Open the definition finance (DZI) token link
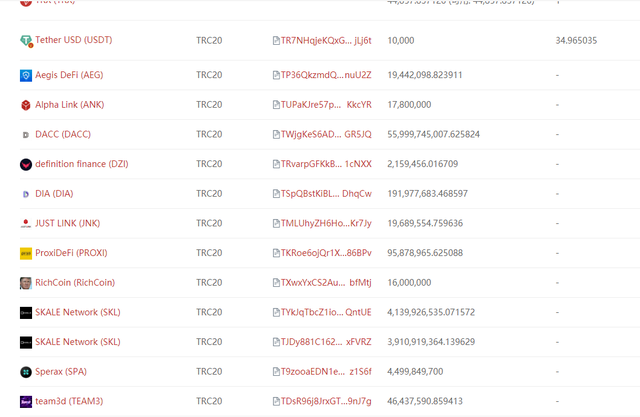Image resolution: width=640 pixels, height=417 pixels. click(82, 164)
